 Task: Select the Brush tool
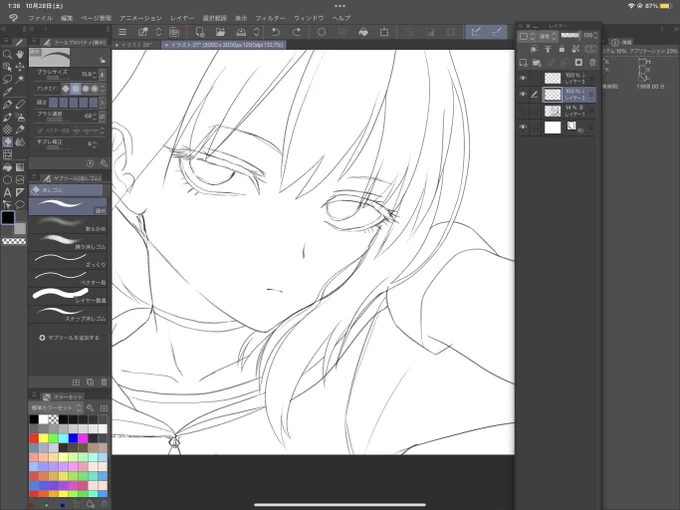click(x=7, y=117)
